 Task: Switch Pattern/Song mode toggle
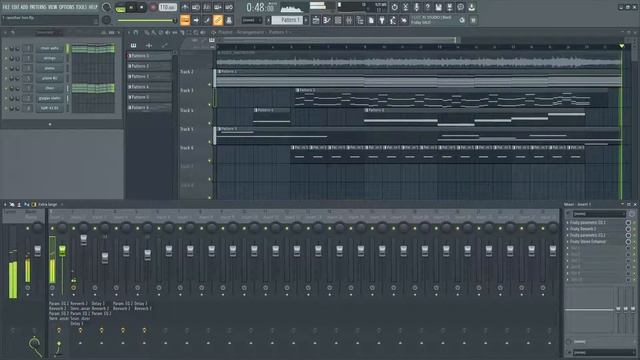(x=120, y=7)
